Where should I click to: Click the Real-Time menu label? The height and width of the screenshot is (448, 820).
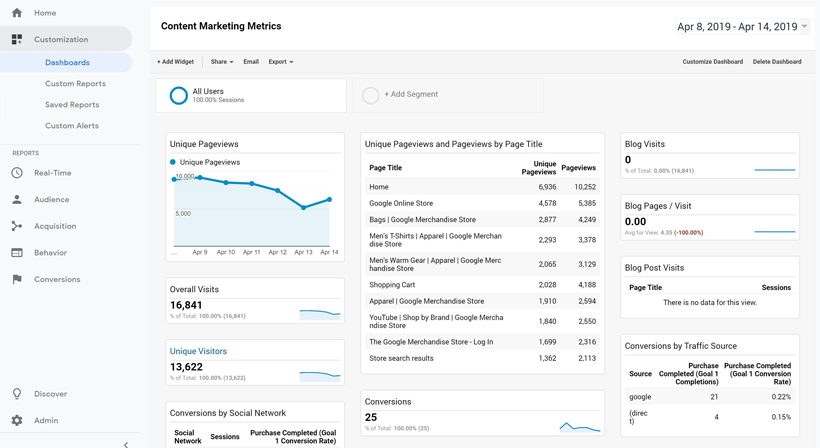pyautogui.click(x=53, y=173)
